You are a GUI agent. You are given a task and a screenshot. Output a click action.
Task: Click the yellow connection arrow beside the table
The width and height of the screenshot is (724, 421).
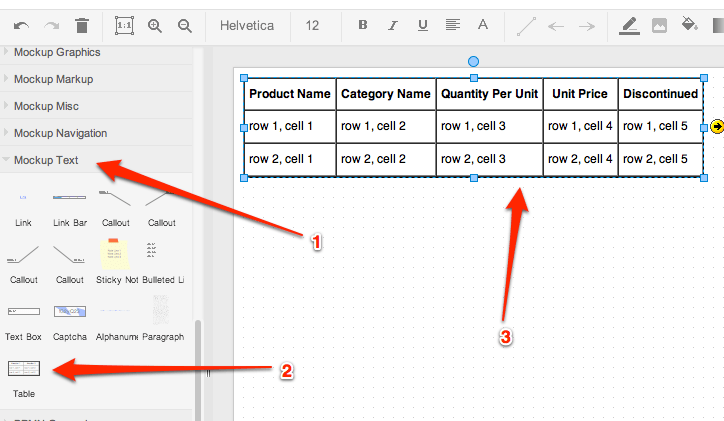[717, 126]
